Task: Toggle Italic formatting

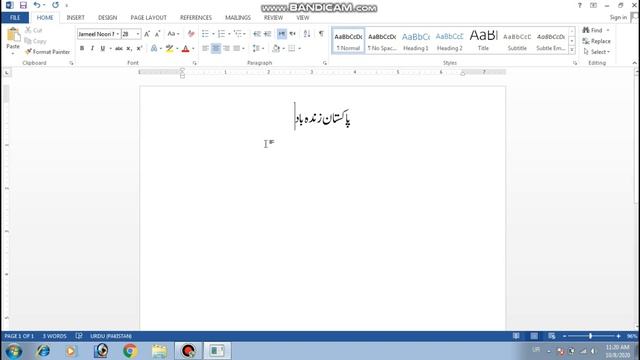Action: click(92, 49)
